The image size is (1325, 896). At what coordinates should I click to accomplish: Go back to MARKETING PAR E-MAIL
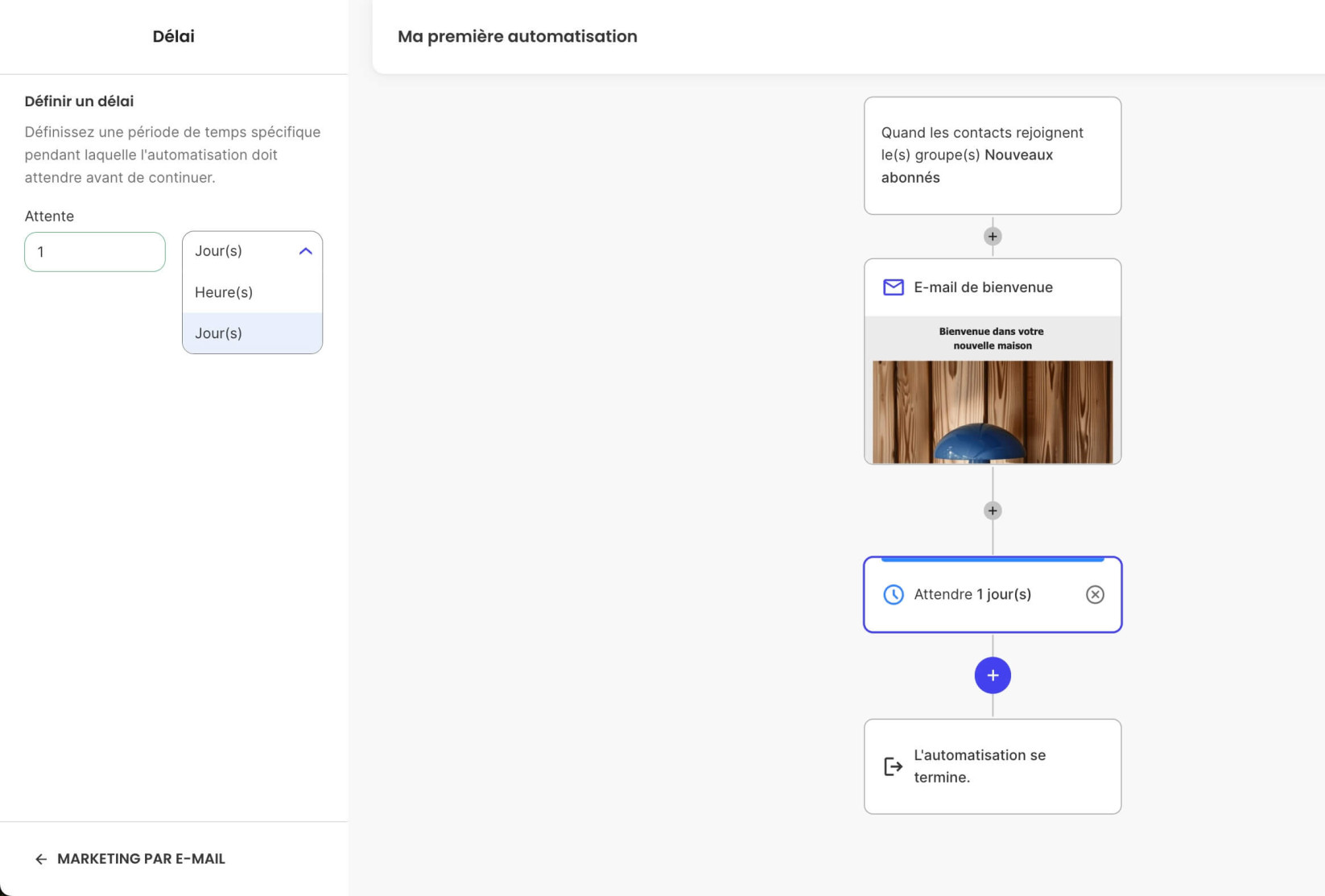click(x=130, y=859)
